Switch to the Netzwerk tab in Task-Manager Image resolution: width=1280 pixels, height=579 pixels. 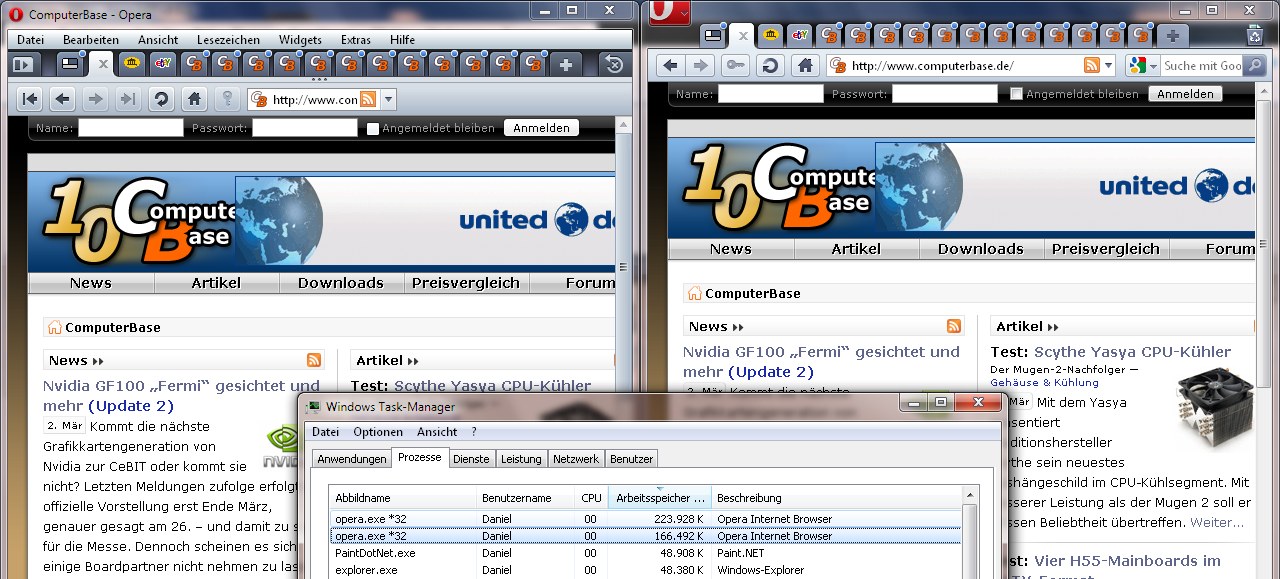576,459
